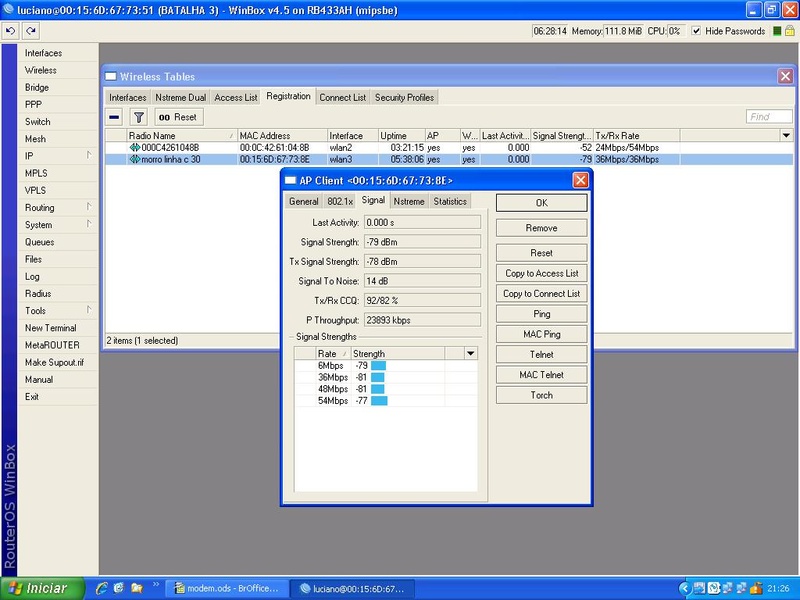The image size is (800, 600).
Task: Select the 54Mbps signal strength row
Action: (386, 401)
